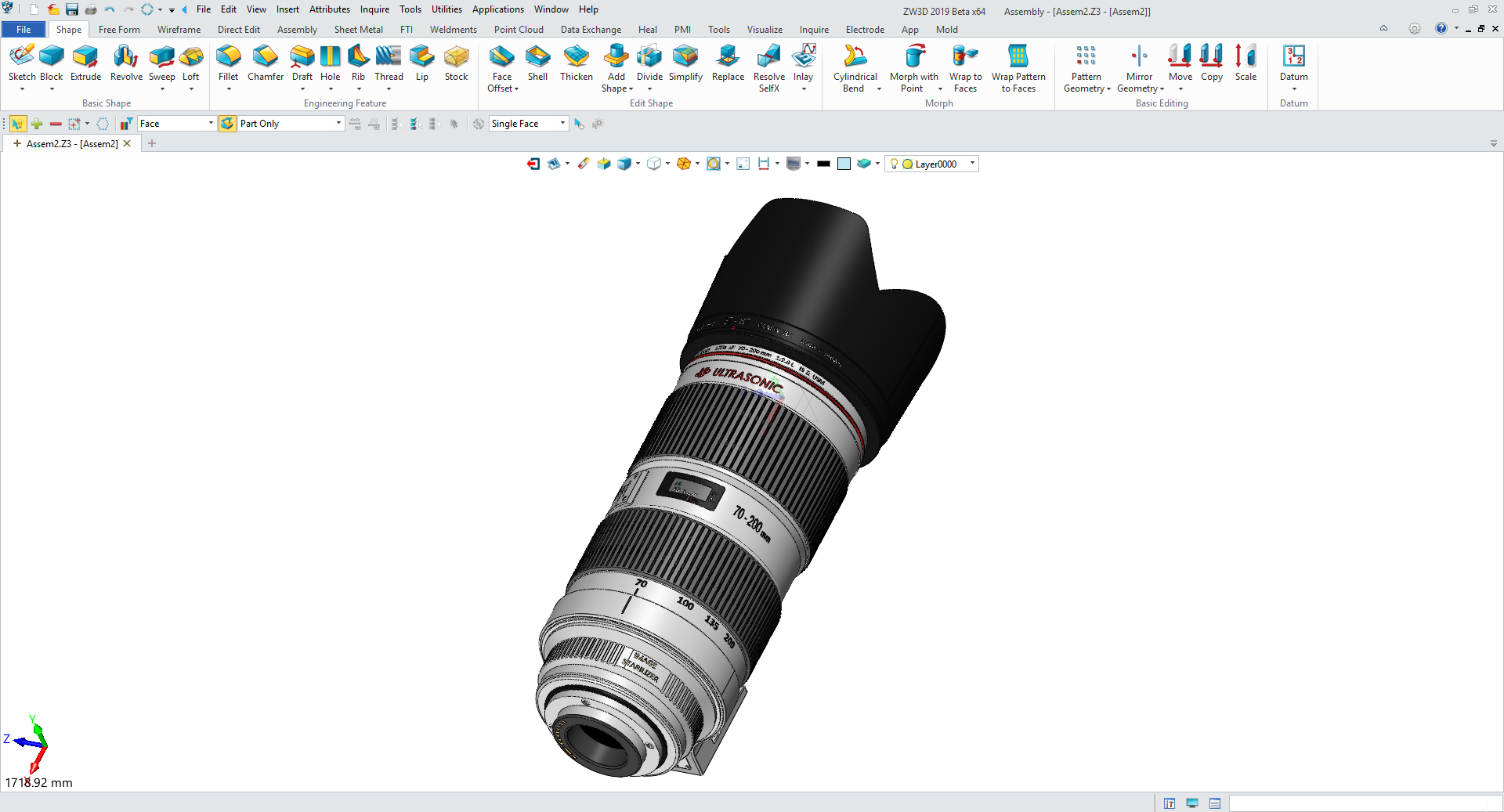Viewport: 1504px width, 812px height.
Task: Open the Thread feature
Action: tap(389, 63)
